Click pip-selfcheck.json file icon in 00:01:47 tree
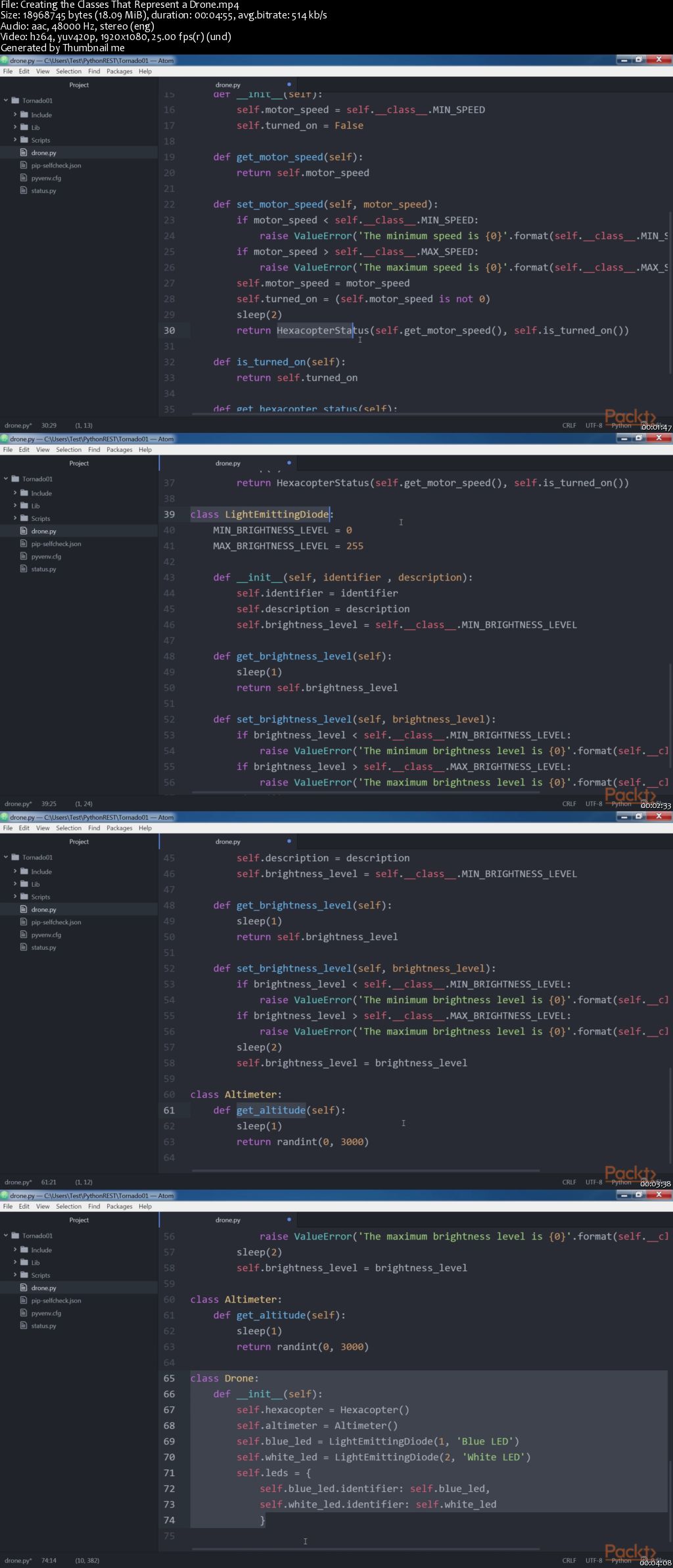 click(24, 165)
